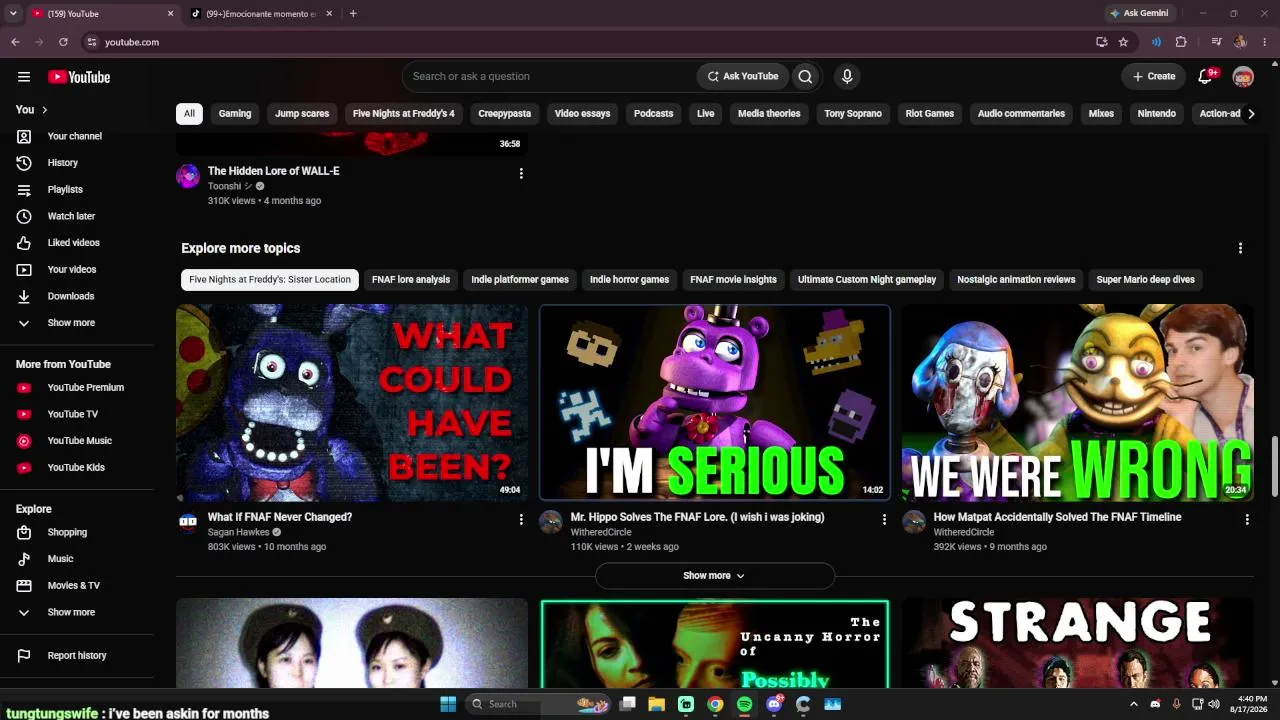Go to YouTube home via the logo

(x=79, y=77)
